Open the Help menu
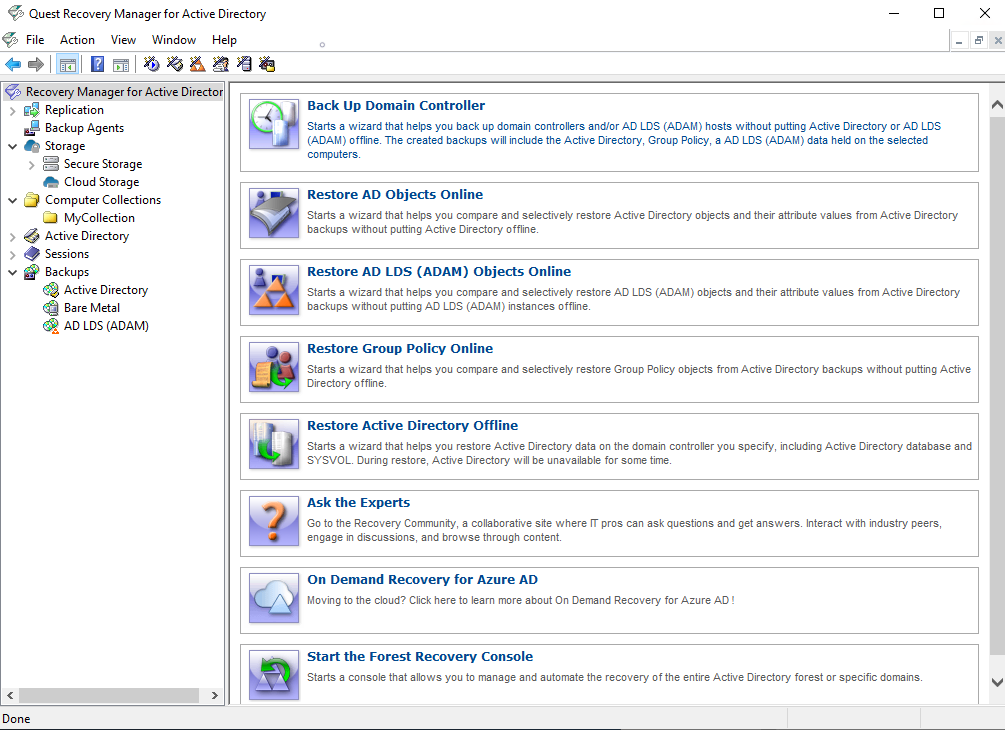The height and width of the screenshot is (730, 1005). point(224,40)
